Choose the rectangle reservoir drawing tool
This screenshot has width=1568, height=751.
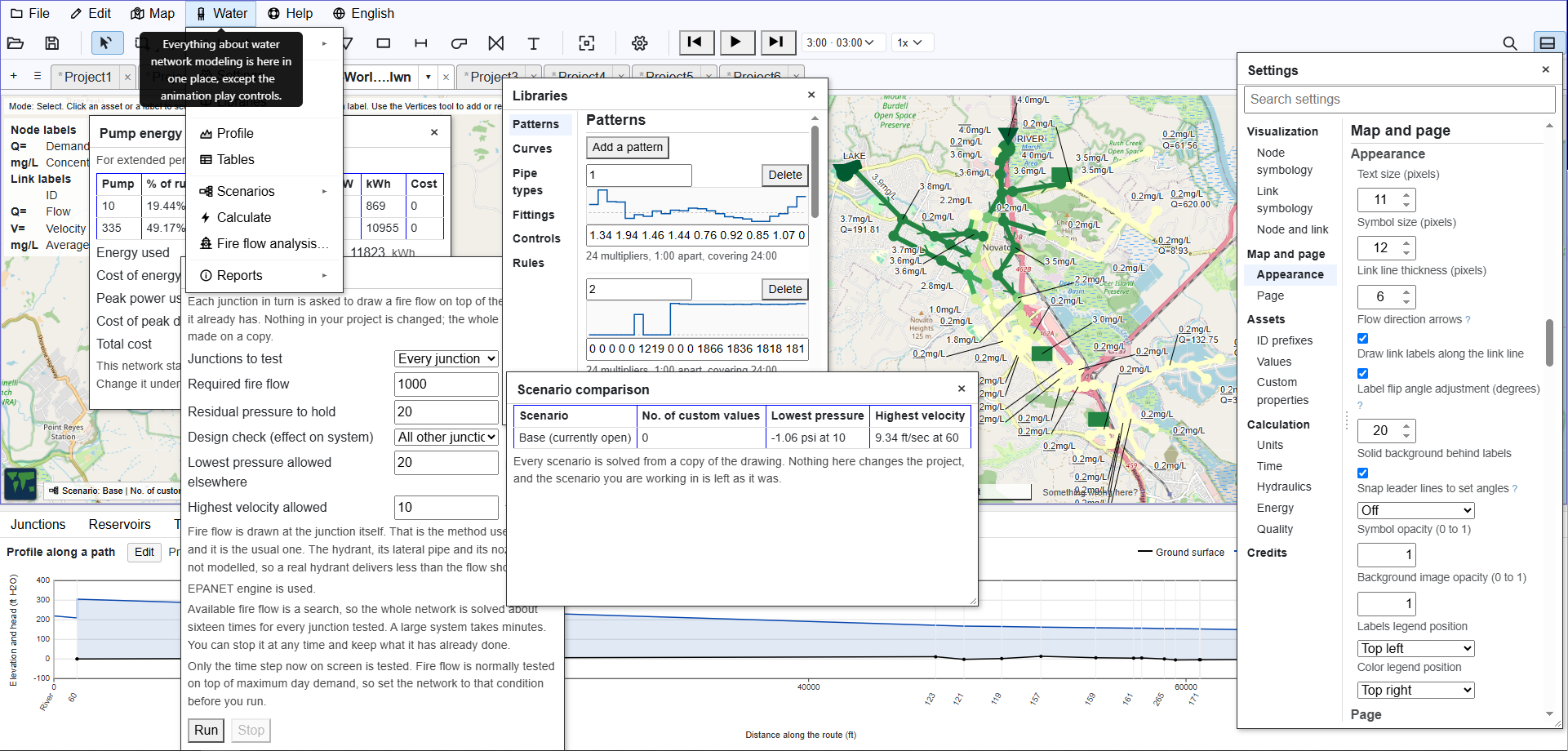pyautogui.click(x=384, y=43)
